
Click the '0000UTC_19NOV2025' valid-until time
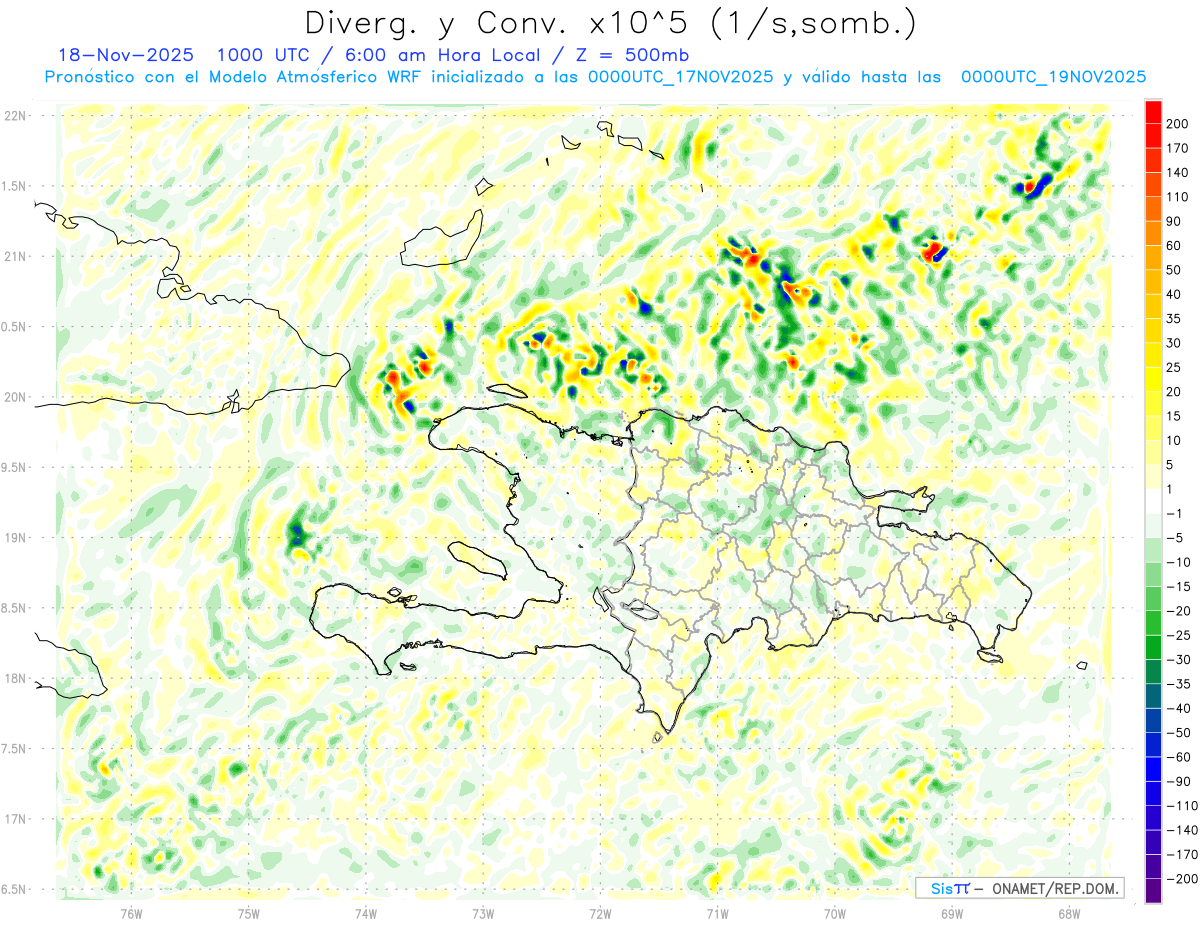pos(1053,77)
